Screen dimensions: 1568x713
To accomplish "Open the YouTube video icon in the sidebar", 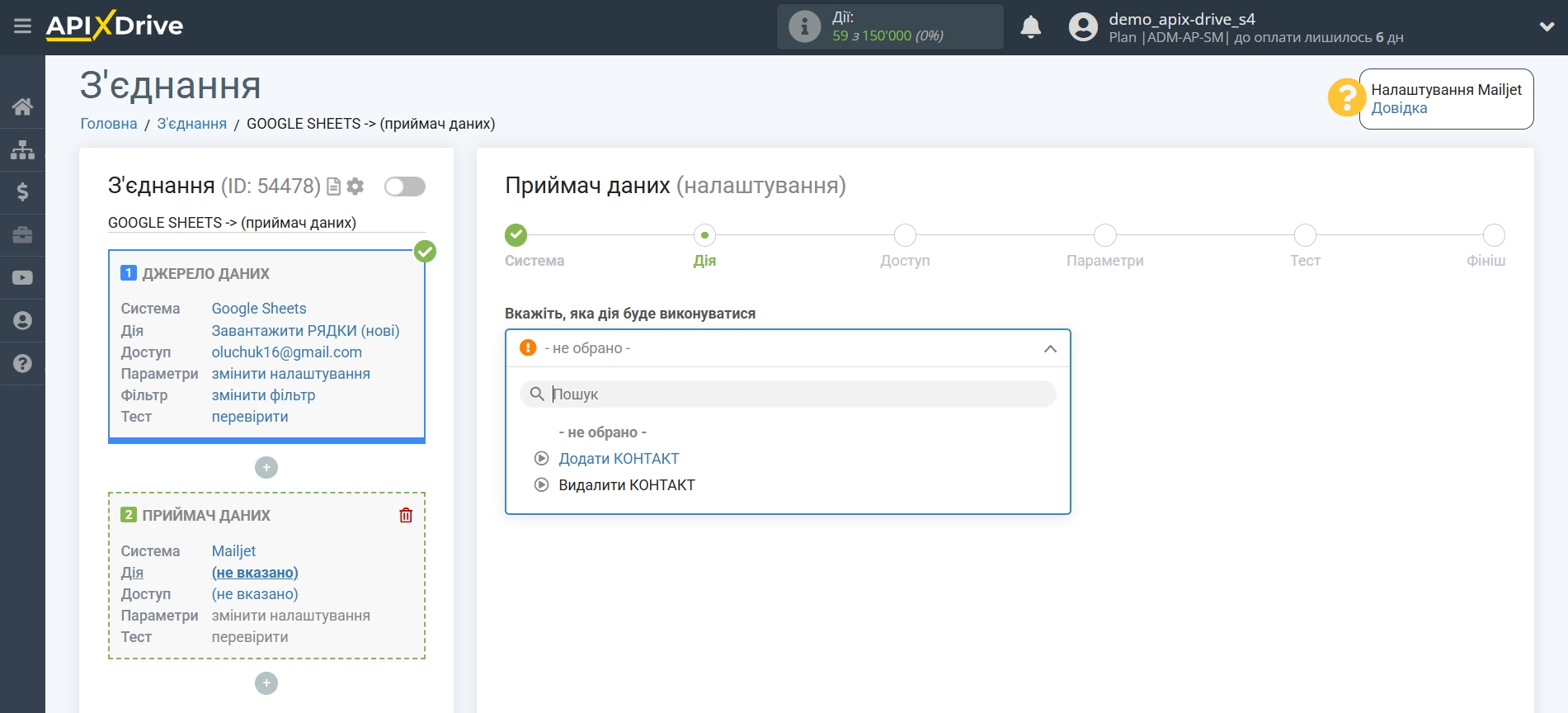I will coord(22,278).
